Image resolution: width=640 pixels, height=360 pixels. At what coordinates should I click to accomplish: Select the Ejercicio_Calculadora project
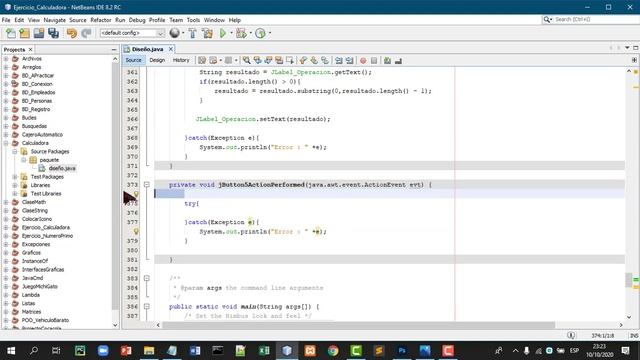pyautogui.click(x=46, y=227)
